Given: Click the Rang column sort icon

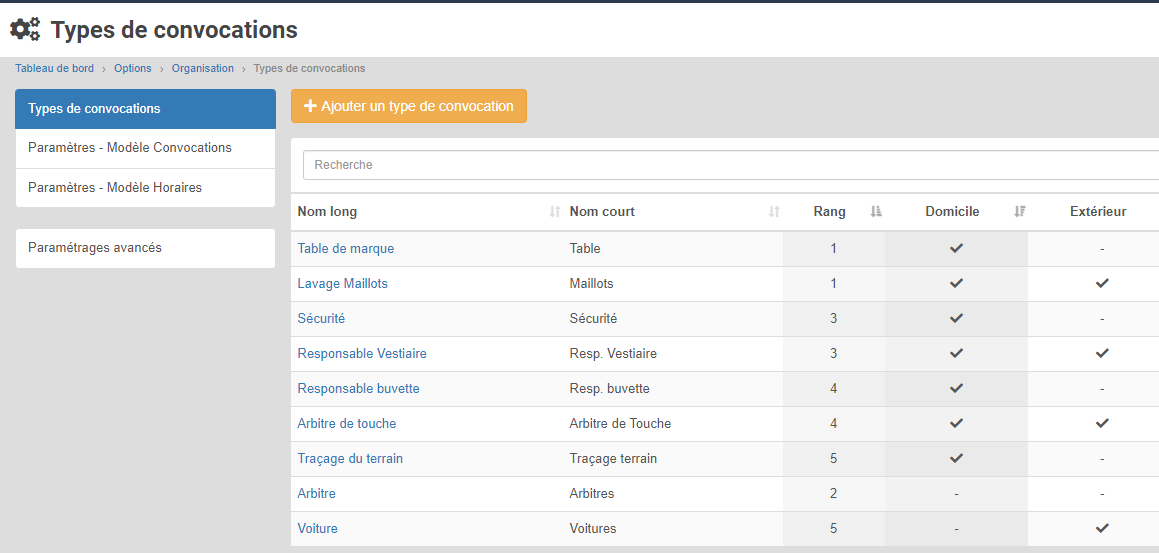Looking at the screenshot, I should click(876, 212).
